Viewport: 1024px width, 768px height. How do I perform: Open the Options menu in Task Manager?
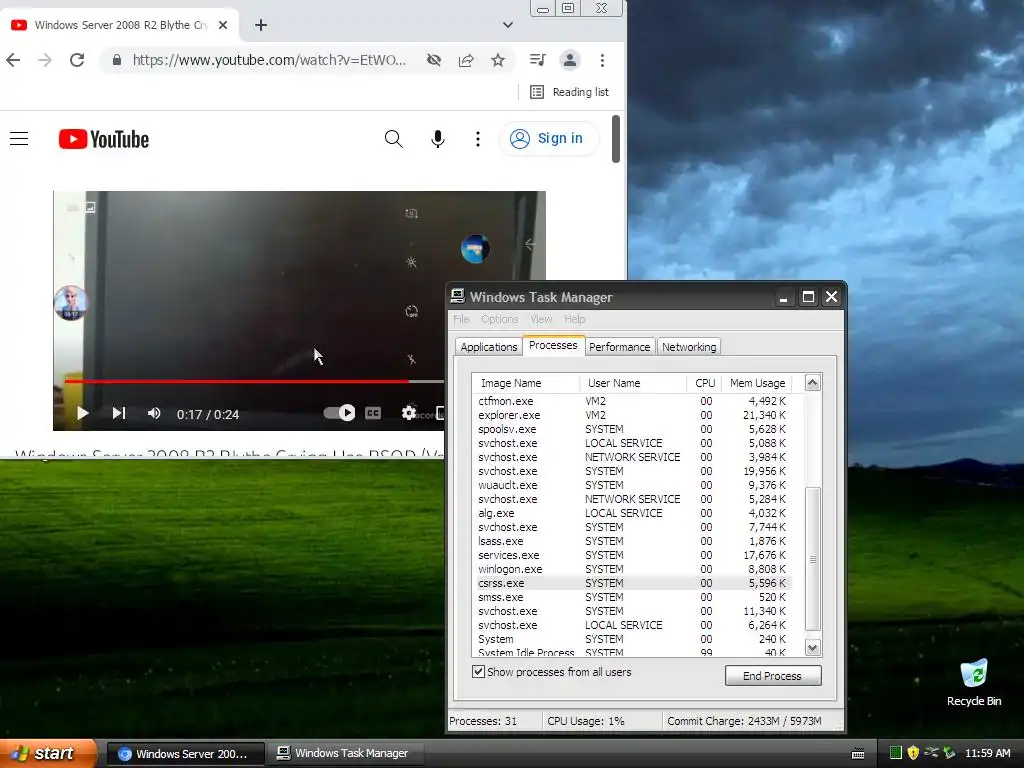pos(500,319)
